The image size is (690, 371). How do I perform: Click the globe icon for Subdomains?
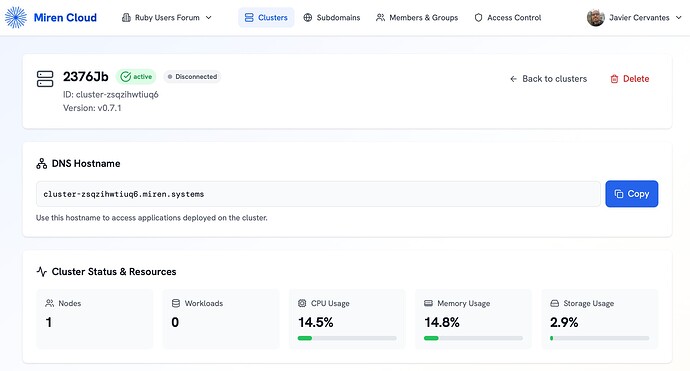point(308,18)
